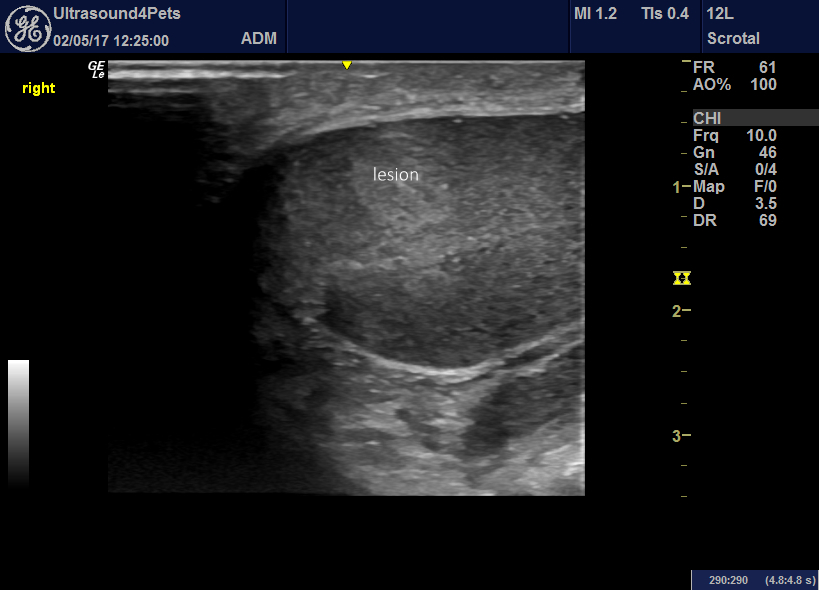Select the Ultrasound4Pets clinic title

(x=119, y=14)
